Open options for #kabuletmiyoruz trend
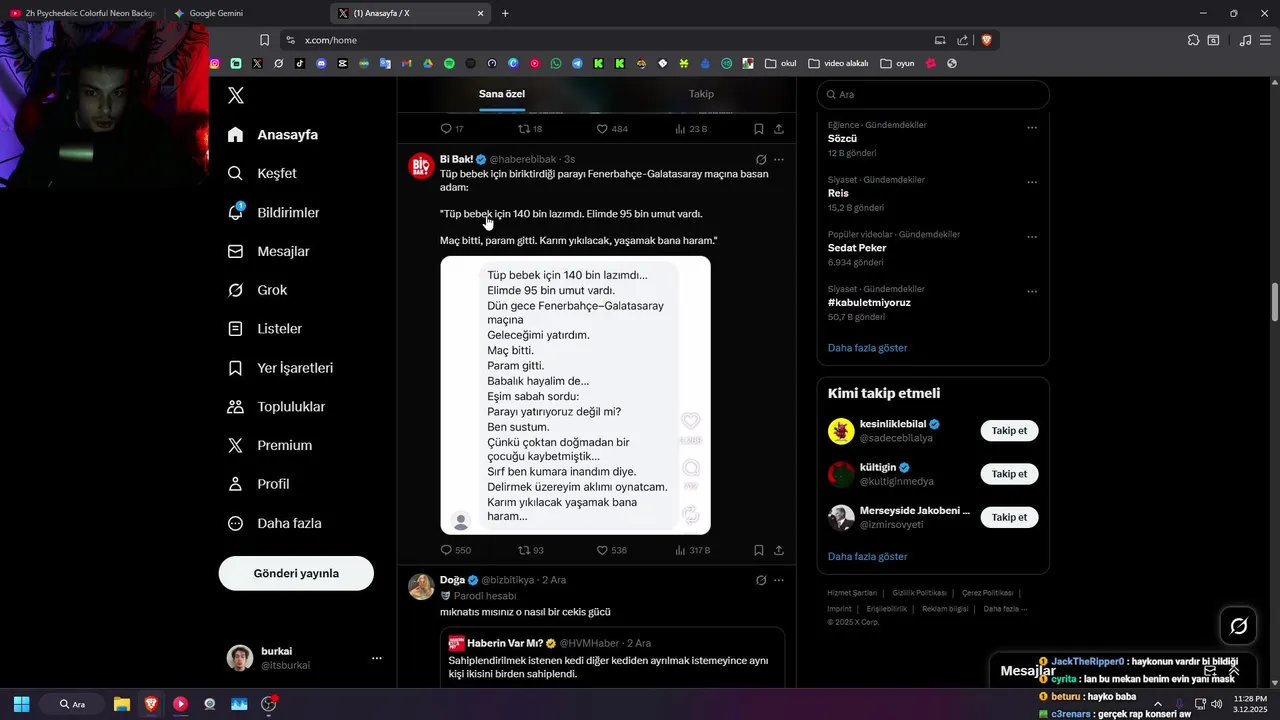 pyautogui.click(x=1031, y=292)
